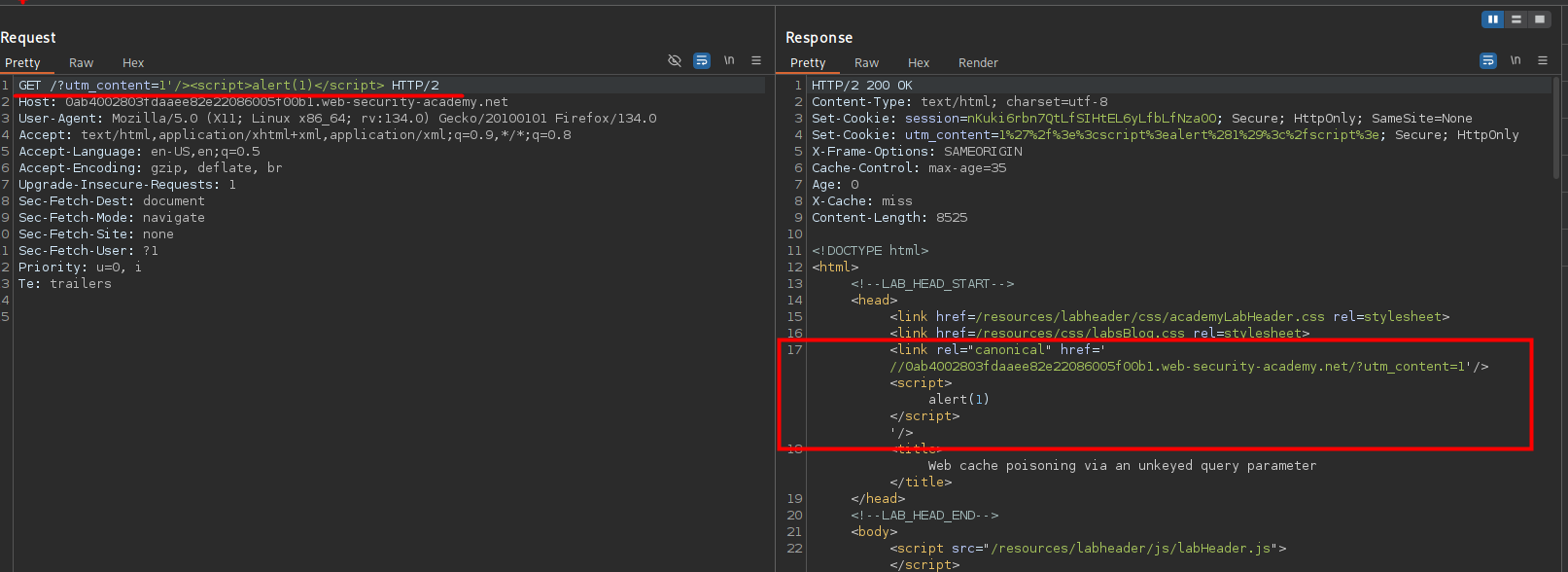
Task: Click Sec-Fetch-Dest: document line
Action: pos(112,201)
